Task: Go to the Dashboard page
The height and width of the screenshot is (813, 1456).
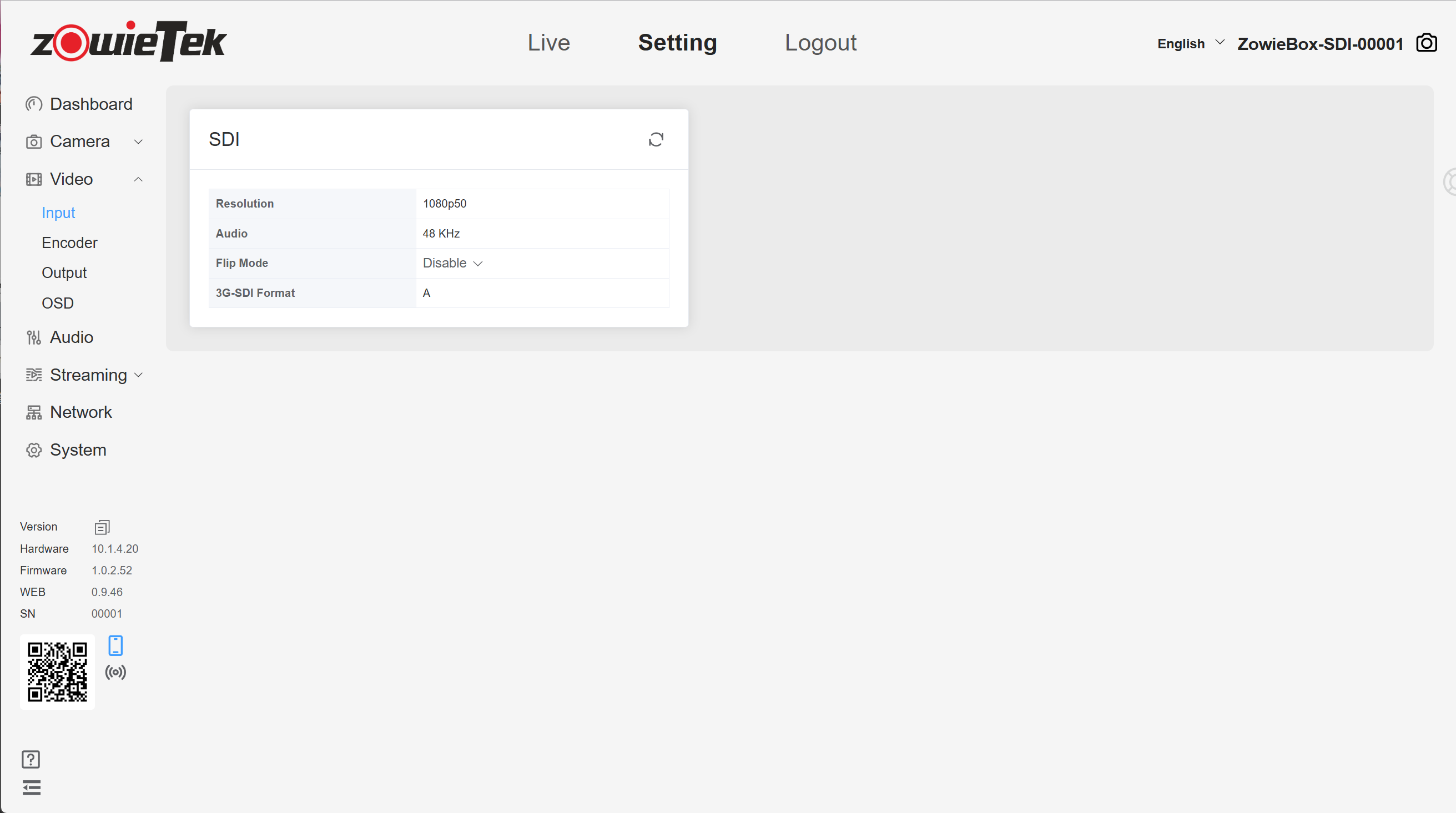Action: tap(90, 104)
